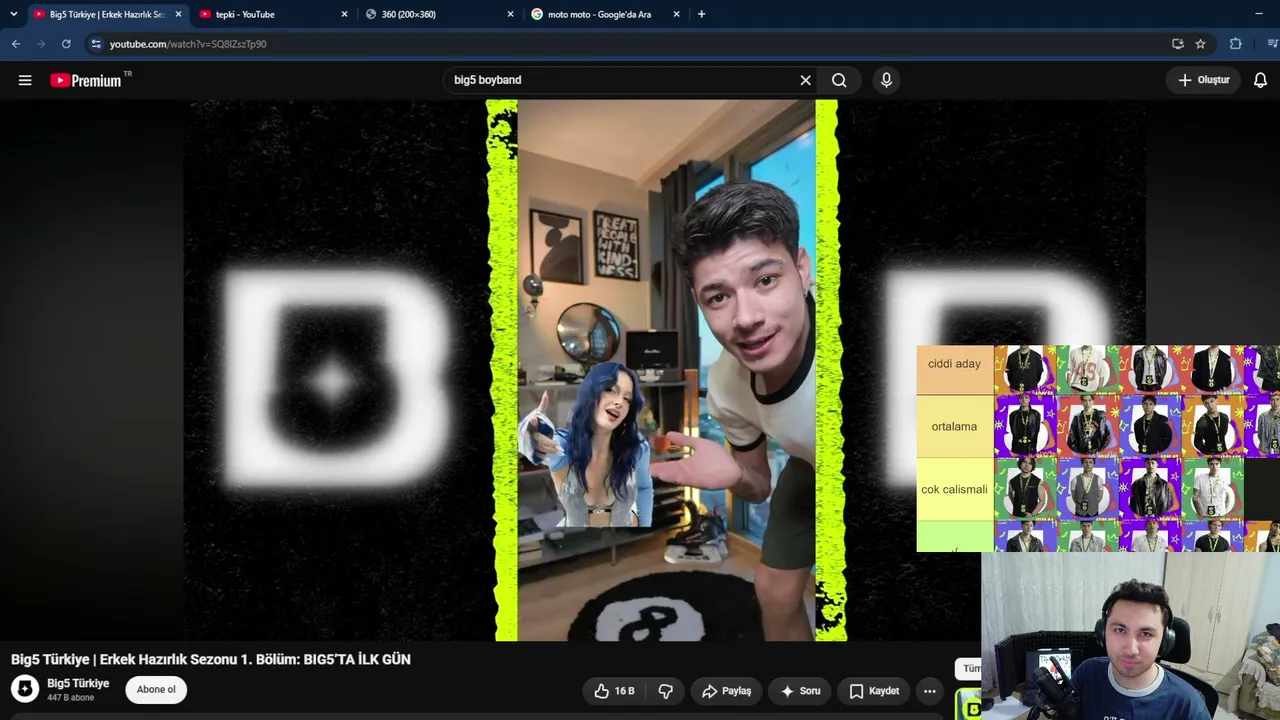Viewport: 1280px width, 720px height.
Task: Open the Soru ask button
Action: click(x=800, y=691)
